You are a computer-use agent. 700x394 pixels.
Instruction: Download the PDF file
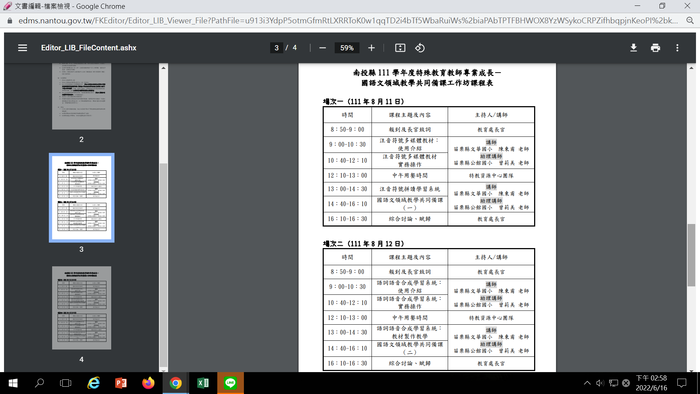tap(633, 48)
